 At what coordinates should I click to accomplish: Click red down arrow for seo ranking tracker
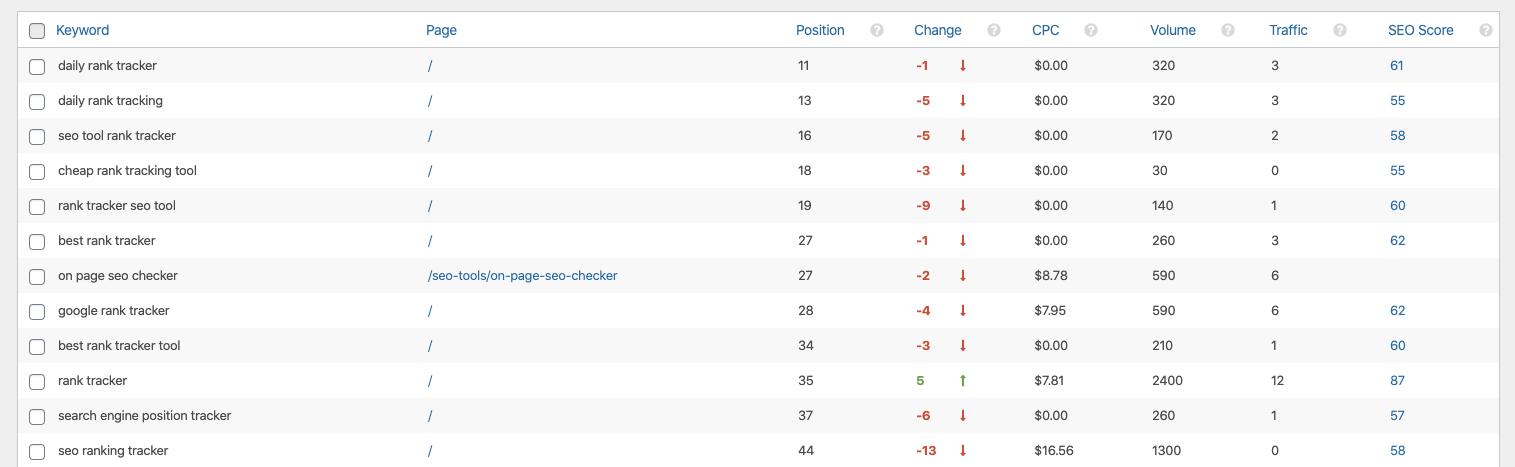point(963,451)
